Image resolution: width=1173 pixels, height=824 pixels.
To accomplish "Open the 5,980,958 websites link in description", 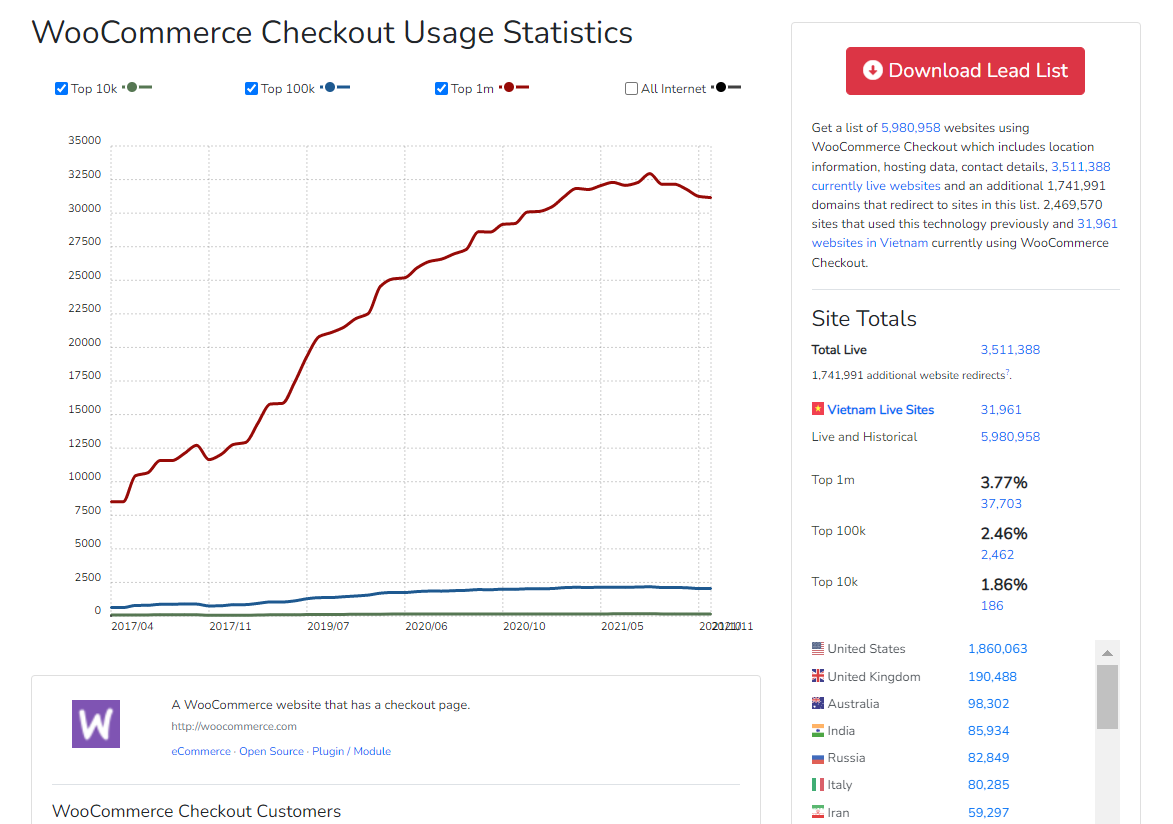I will click(910, 128).
